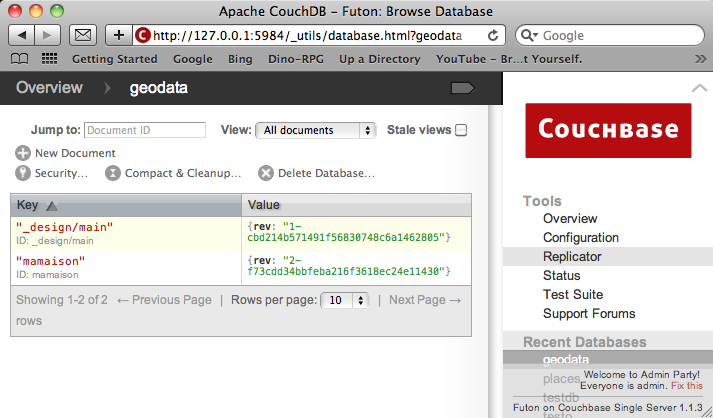Click the Delete Database X icon
This screenshot has height=418, width=713.
click(266, 173)
